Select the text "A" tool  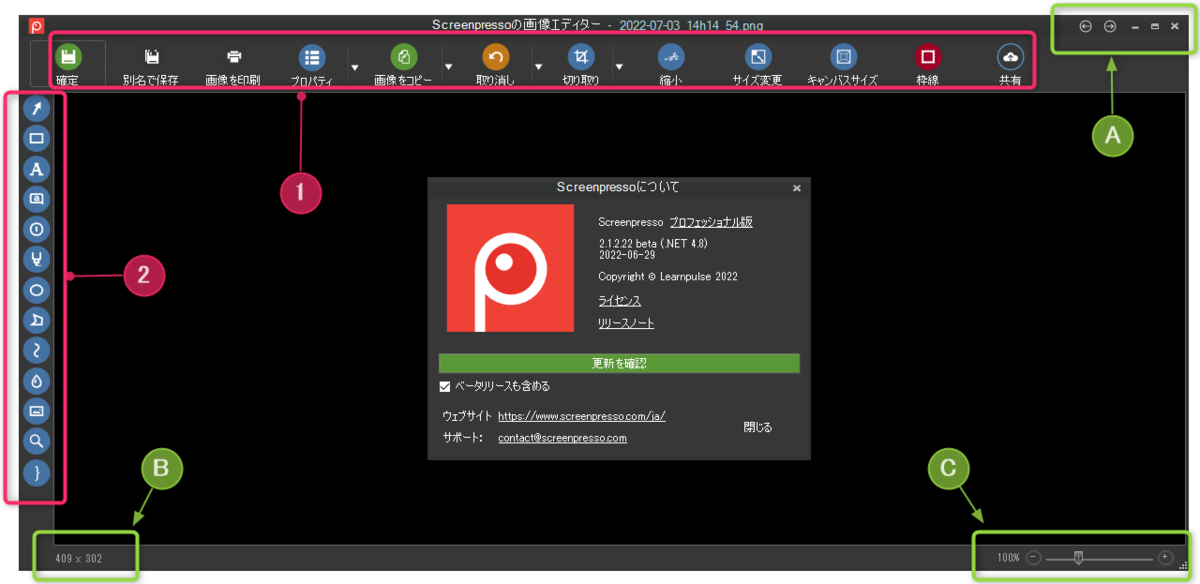(x=37, y=168)
